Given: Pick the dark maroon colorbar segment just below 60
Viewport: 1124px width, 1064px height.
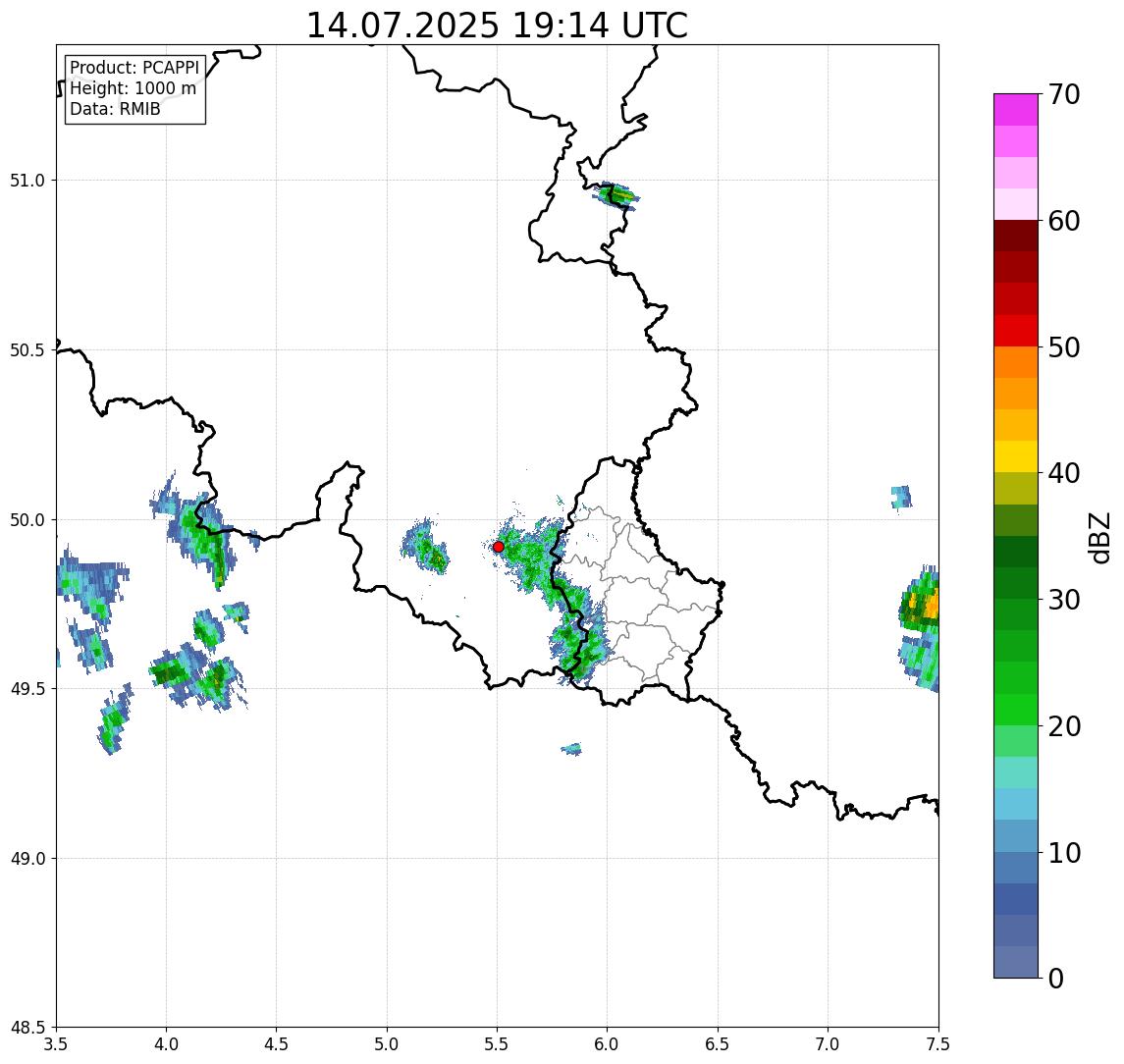Looking at the screenshot, I should pyautogui.click(x=1016, y=236).
